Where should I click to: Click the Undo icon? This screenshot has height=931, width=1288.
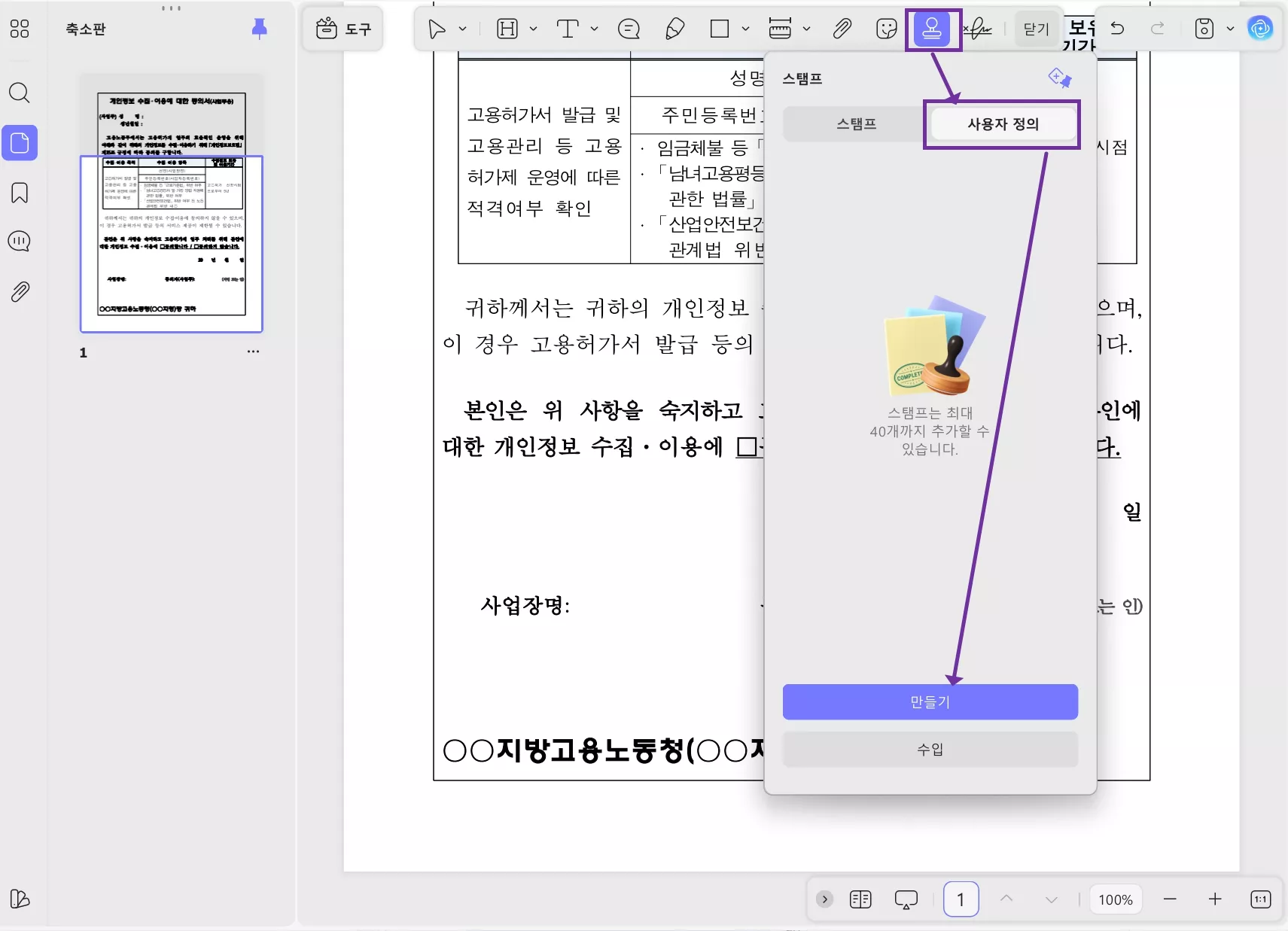pos(1117,29)
